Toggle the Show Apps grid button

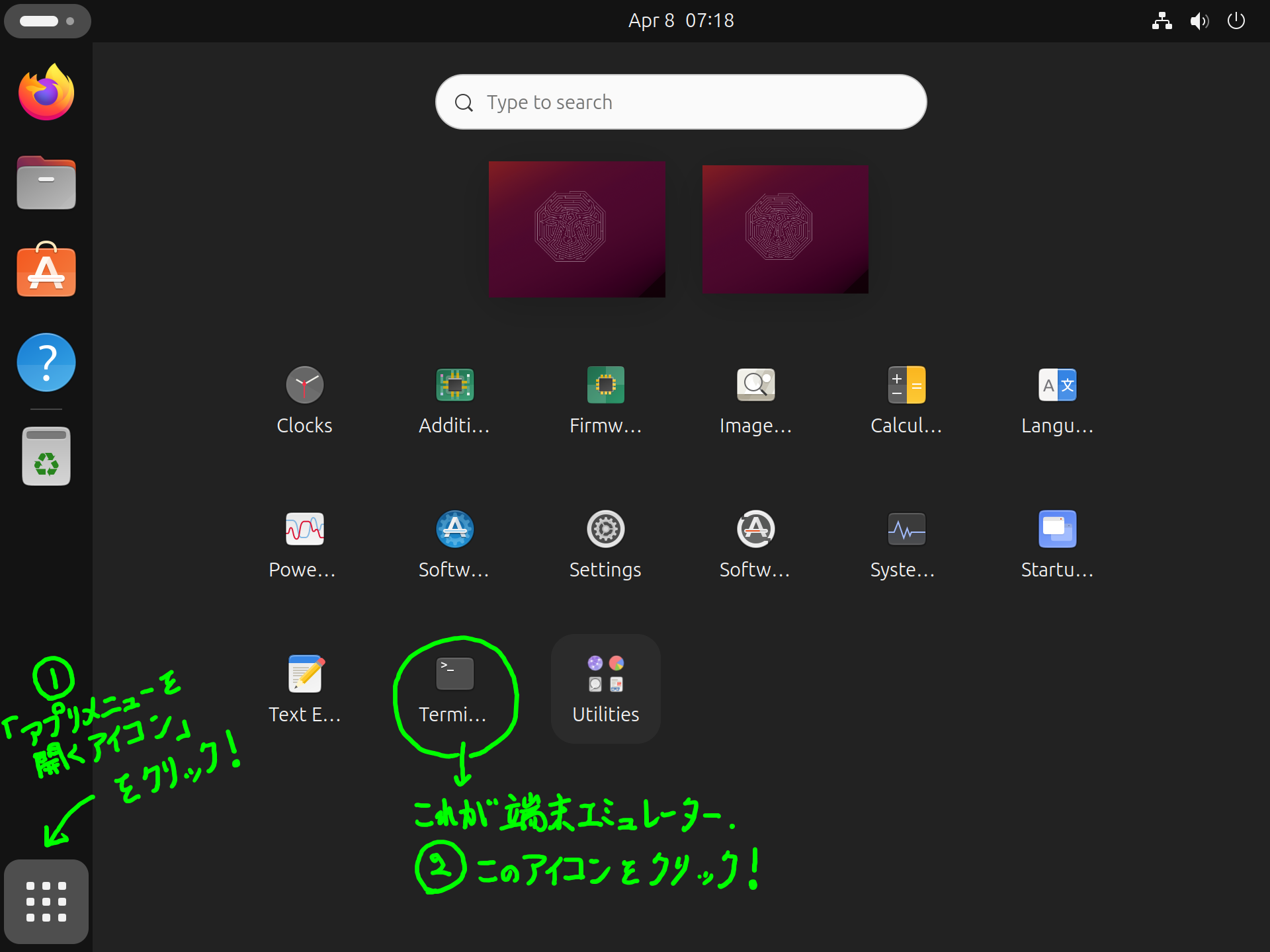click(46, 901)
